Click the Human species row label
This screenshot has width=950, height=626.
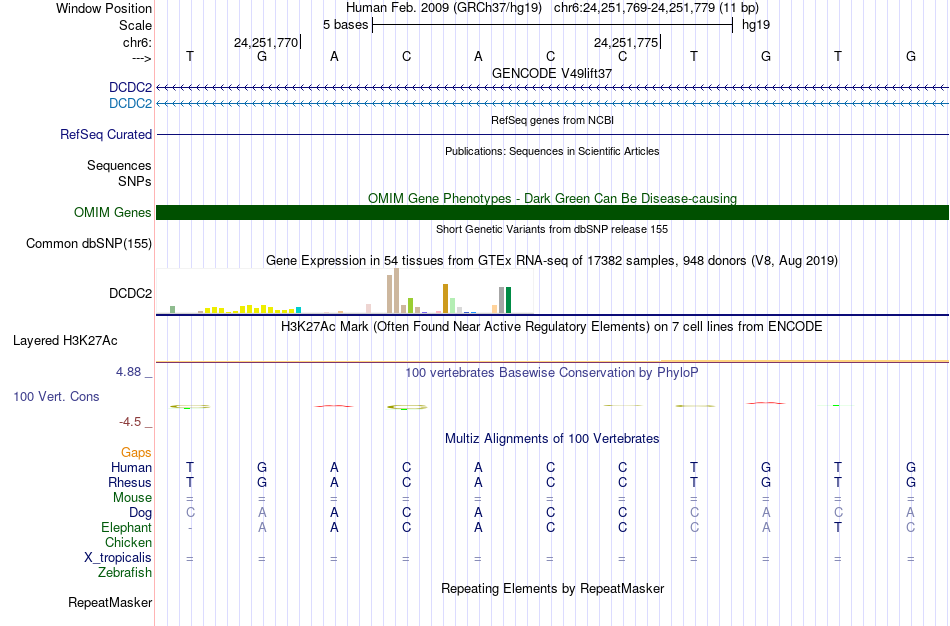pos(131,467)
